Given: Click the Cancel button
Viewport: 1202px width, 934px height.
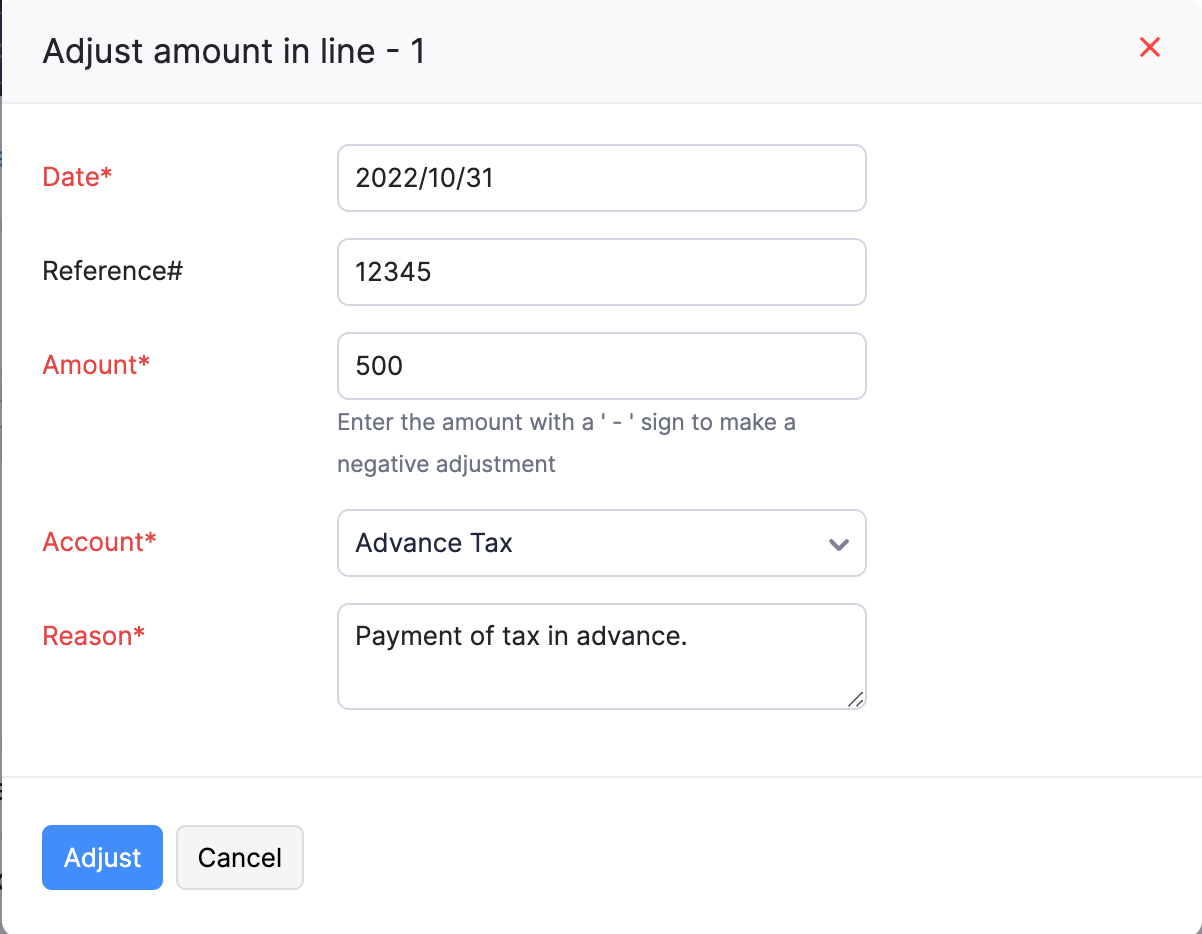Looking at the screenshot, I should (239, 857).
